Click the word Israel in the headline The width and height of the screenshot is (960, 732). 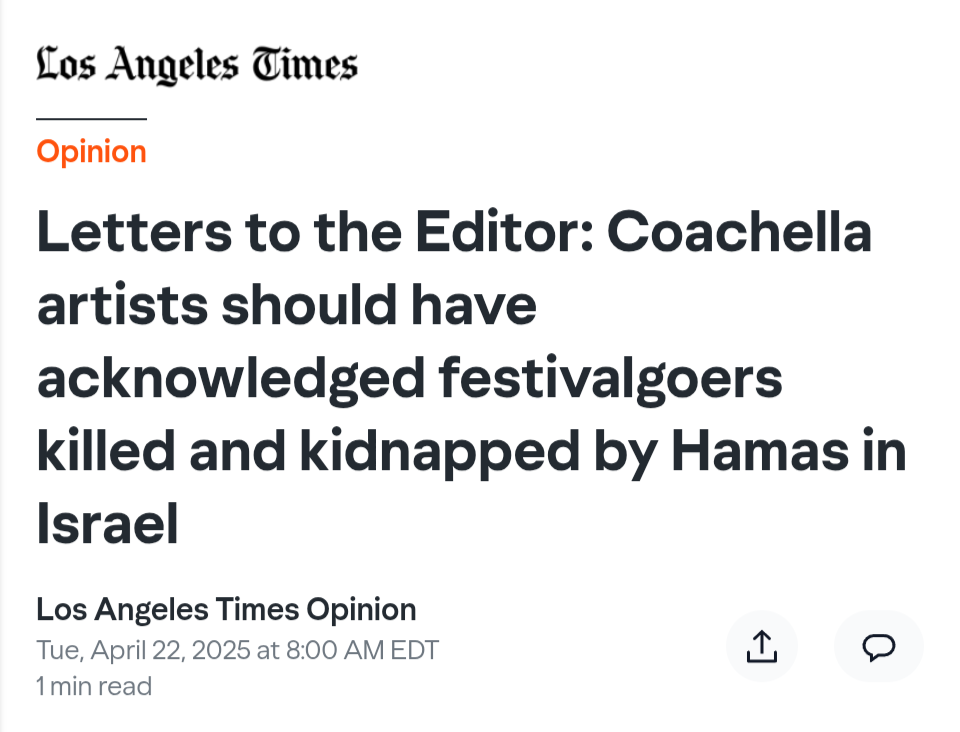pyautogui.click(x=108, y=524)
